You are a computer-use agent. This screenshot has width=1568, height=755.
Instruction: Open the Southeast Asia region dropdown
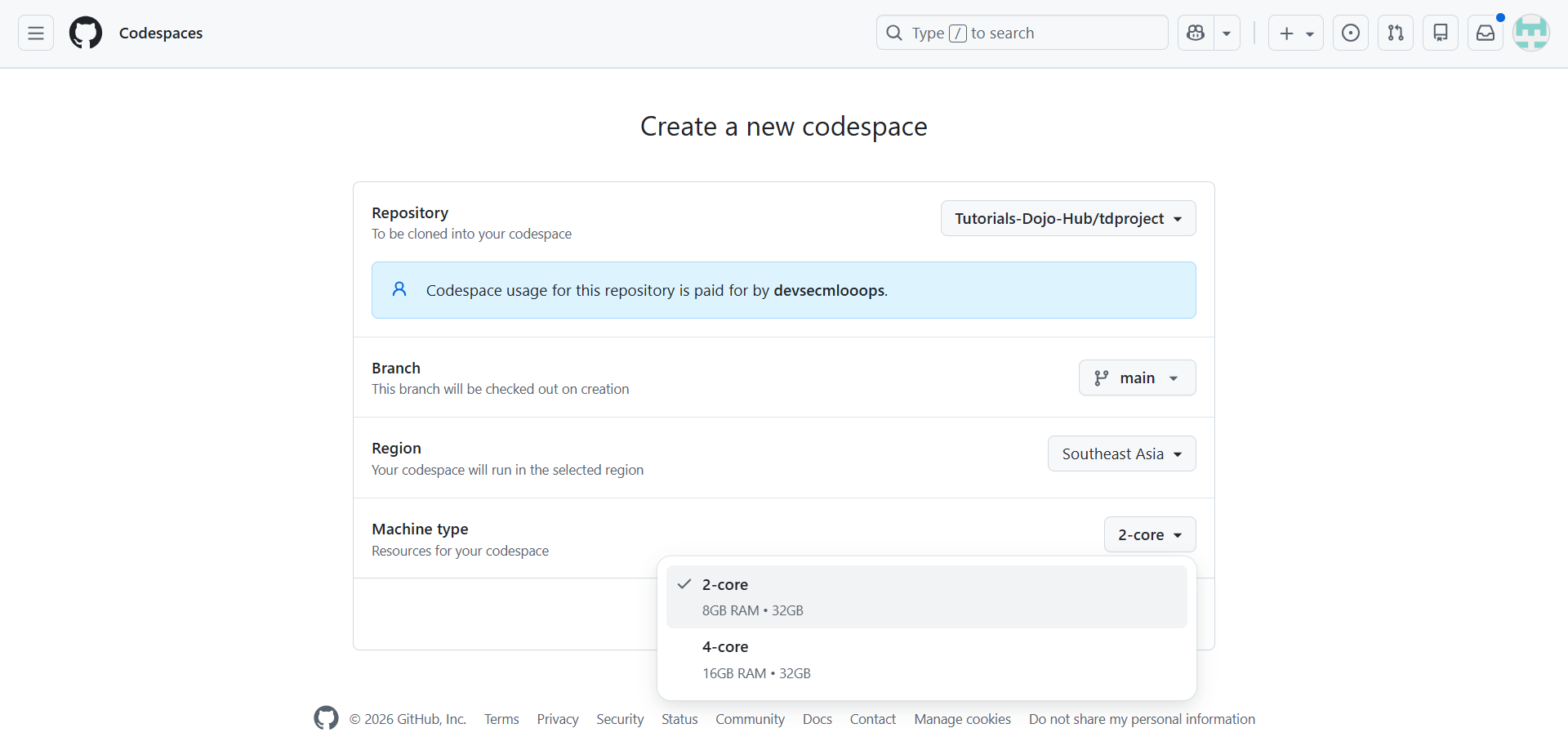[x=1121, y=453]
